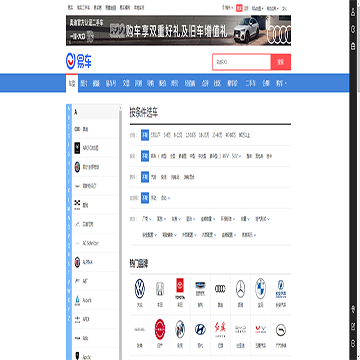This screenshot has height=360, width=360.
Task: Open the Volkswagen brand logo
Action: [140, 289]
